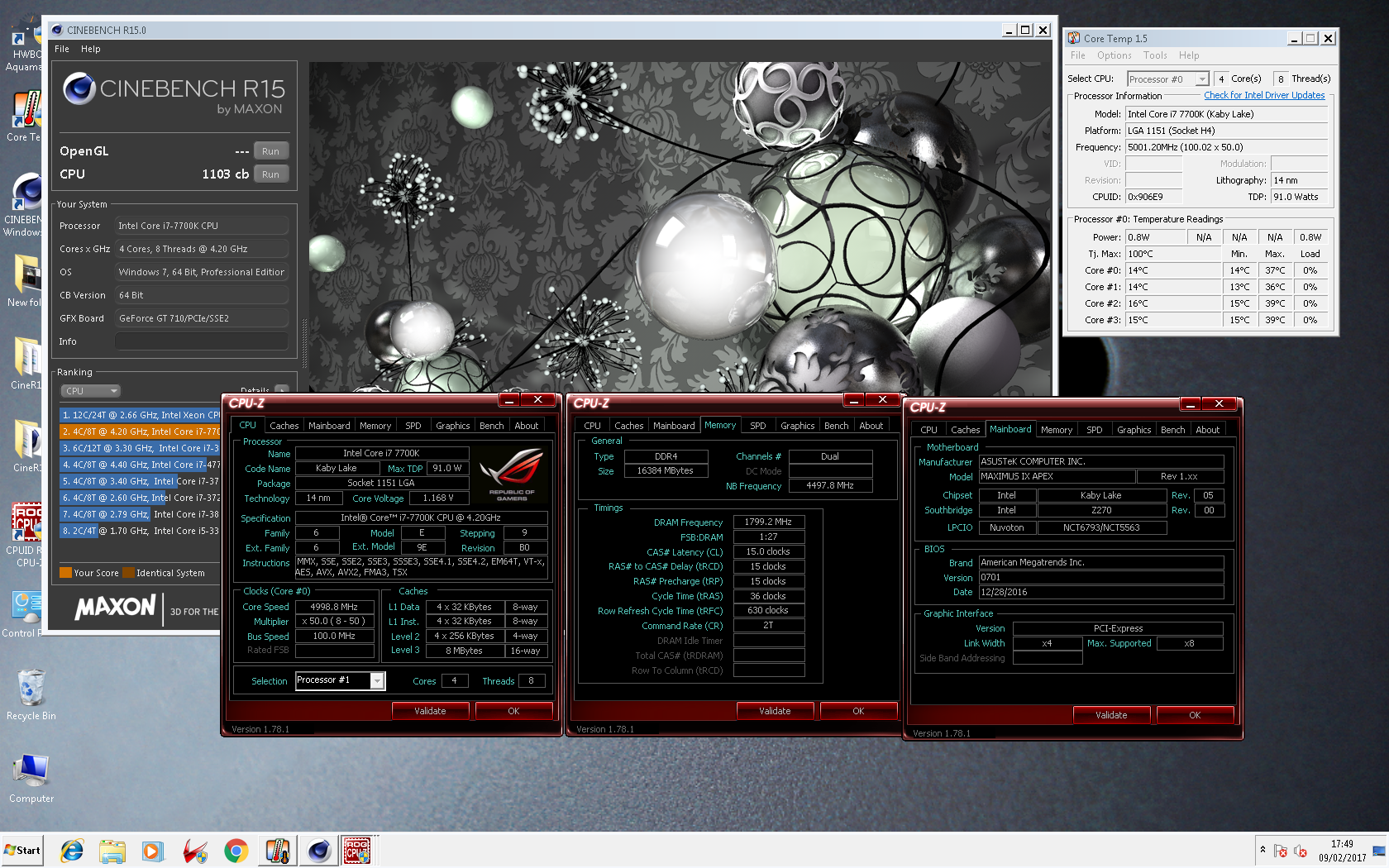The height and width of the screenshot is (868, 1389).
Task: Switch to Cinebench sphere taskbar icon
Action: click(x=318, y=851)
